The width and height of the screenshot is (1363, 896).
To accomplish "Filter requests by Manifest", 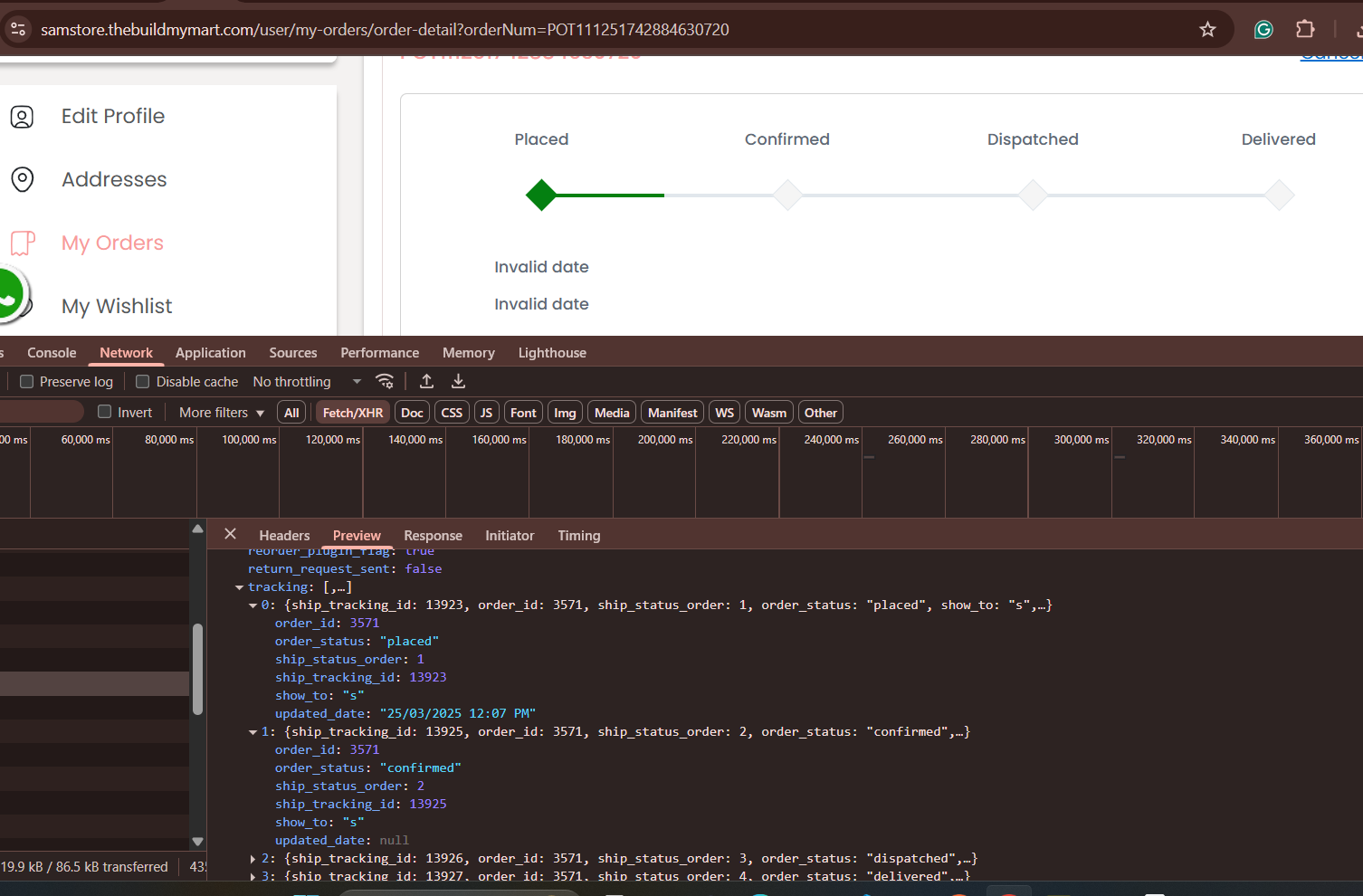I will click(x=672, y=413).
